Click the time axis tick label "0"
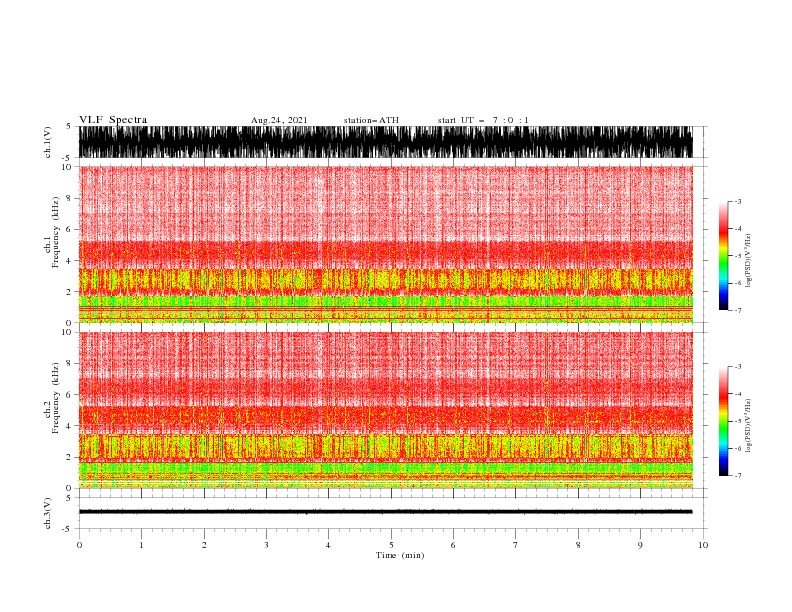Image resolution: width=792 pixels, height=612 pixels. point(79,545)
